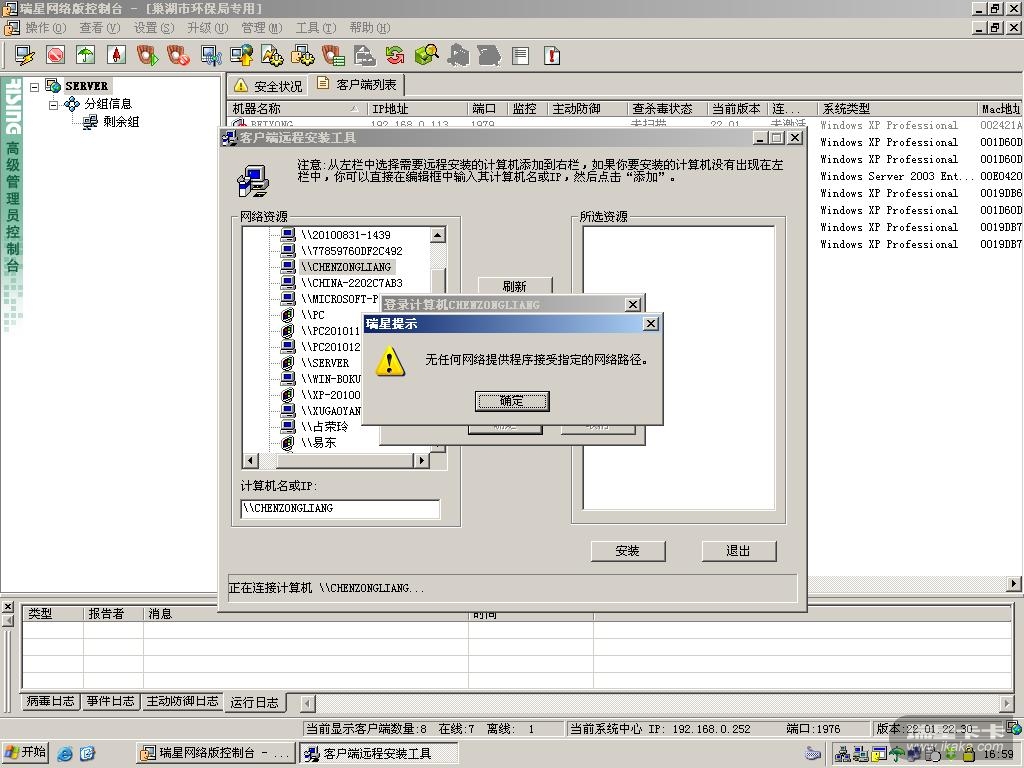The width and height of the screenshot is (1024, 768).
Task: Open Internet Explorer from quick launch
Action: pos(65,754)
